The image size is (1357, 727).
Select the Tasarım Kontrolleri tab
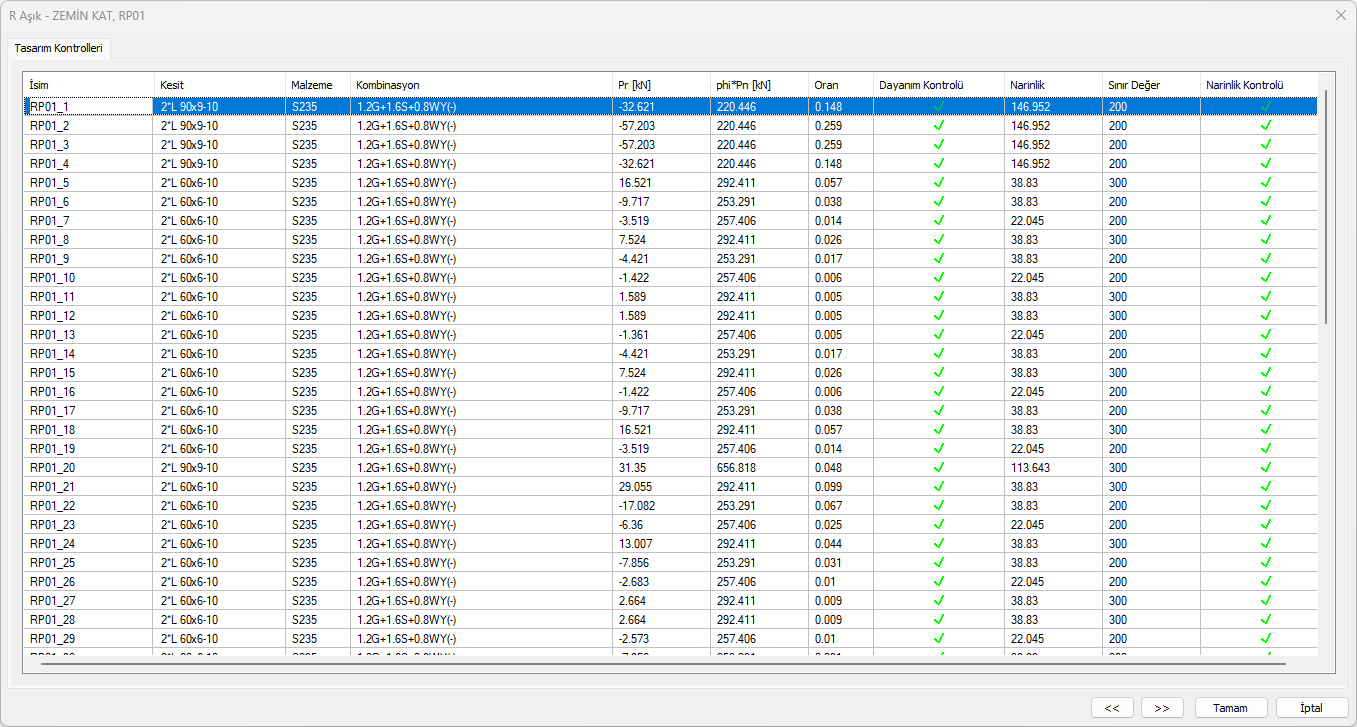58,48
